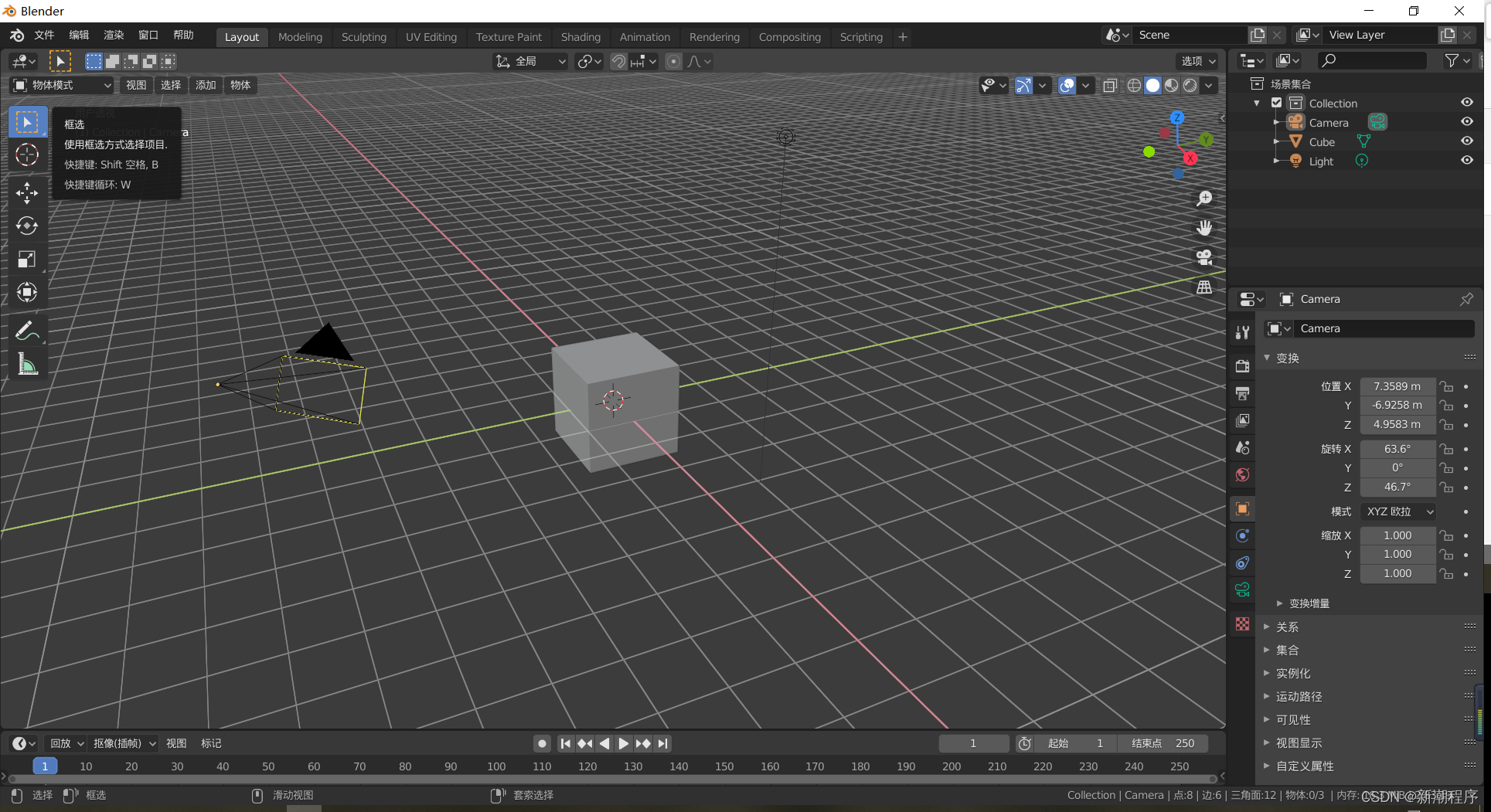The width and height of the screenshot is (1491, 812).
Task: Click the Location X value field
Action: tap(1397, 386)
